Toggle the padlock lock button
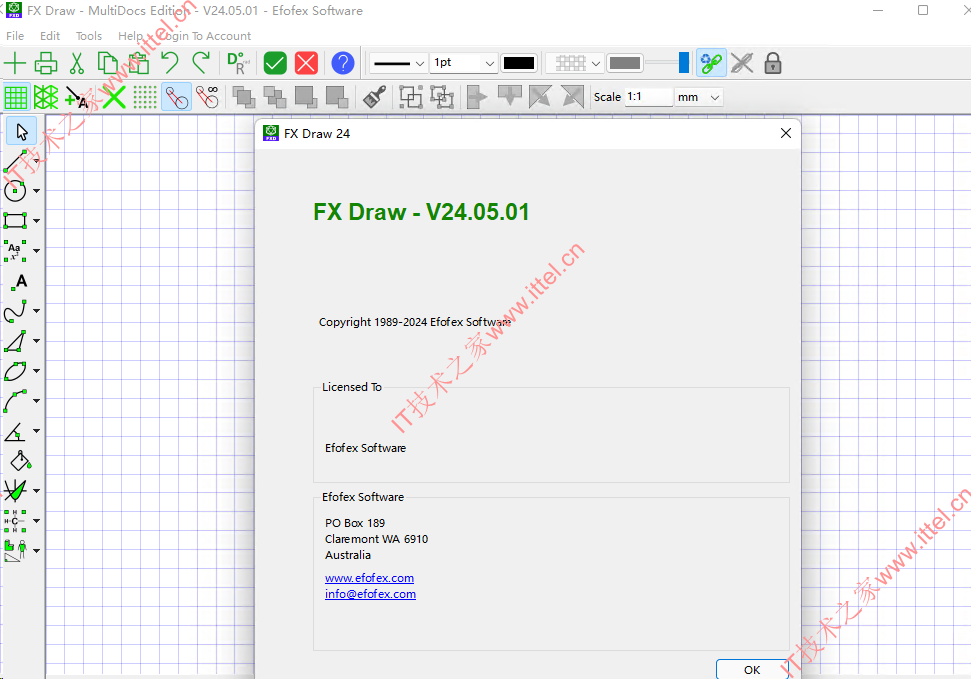971x679 pixels. tap(773, 63)
